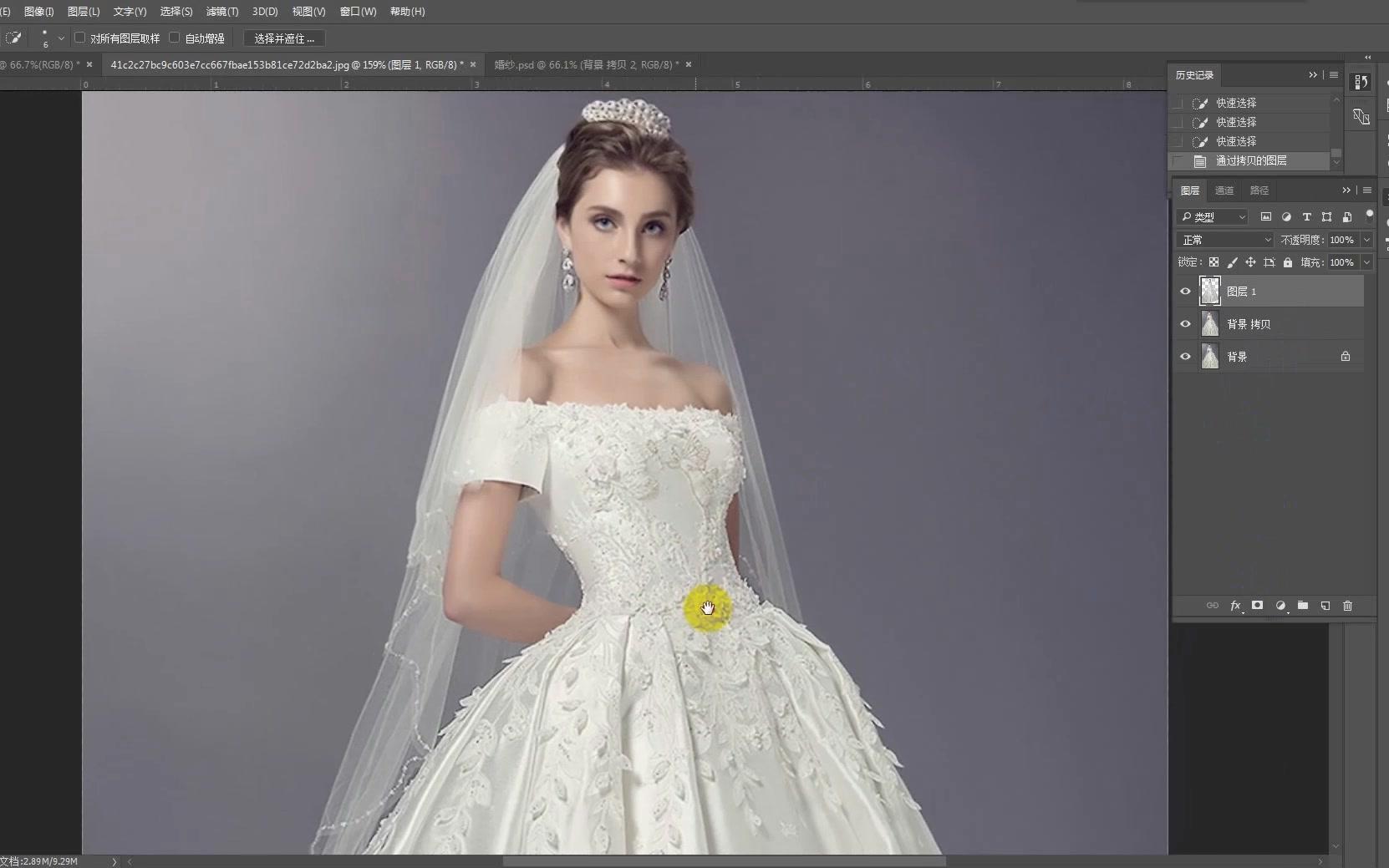Click the 填充 100% value field
1389x868 pixels.
tap(1342, 262)
